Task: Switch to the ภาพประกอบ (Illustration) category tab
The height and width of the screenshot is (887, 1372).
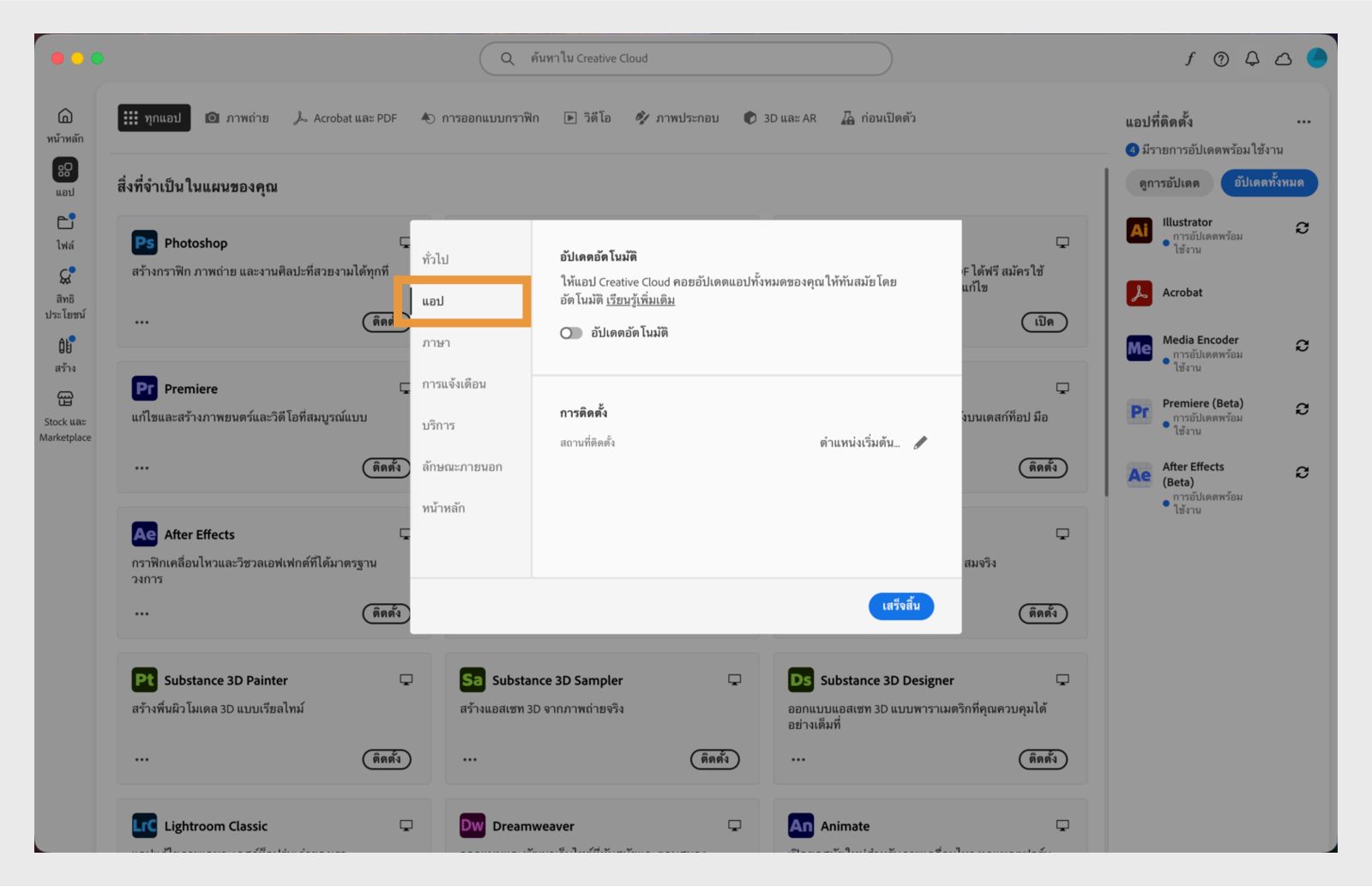Action: (x=677, y=118)
